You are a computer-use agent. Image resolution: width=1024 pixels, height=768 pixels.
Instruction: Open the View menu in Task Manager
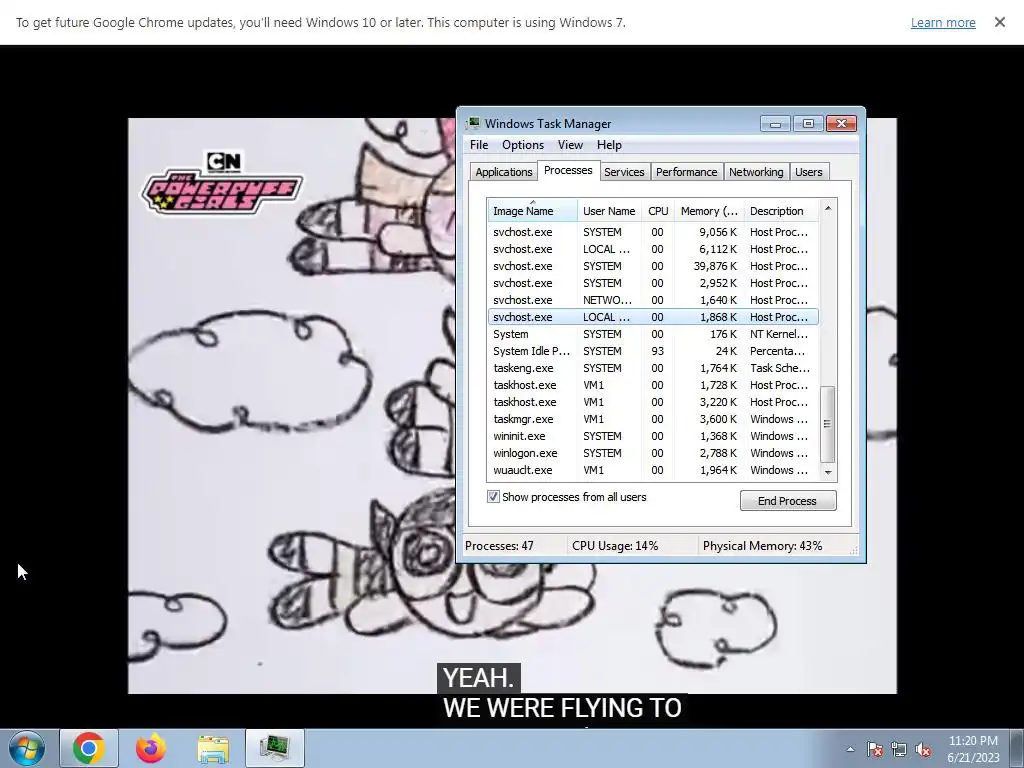point(570,145)
